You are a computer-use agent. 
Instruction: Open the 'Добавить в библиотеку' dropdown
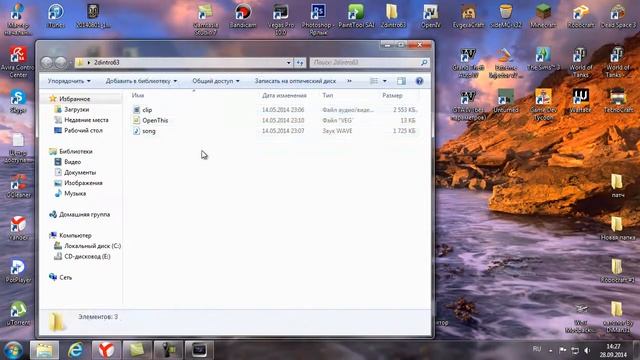[x=141, y=81]
